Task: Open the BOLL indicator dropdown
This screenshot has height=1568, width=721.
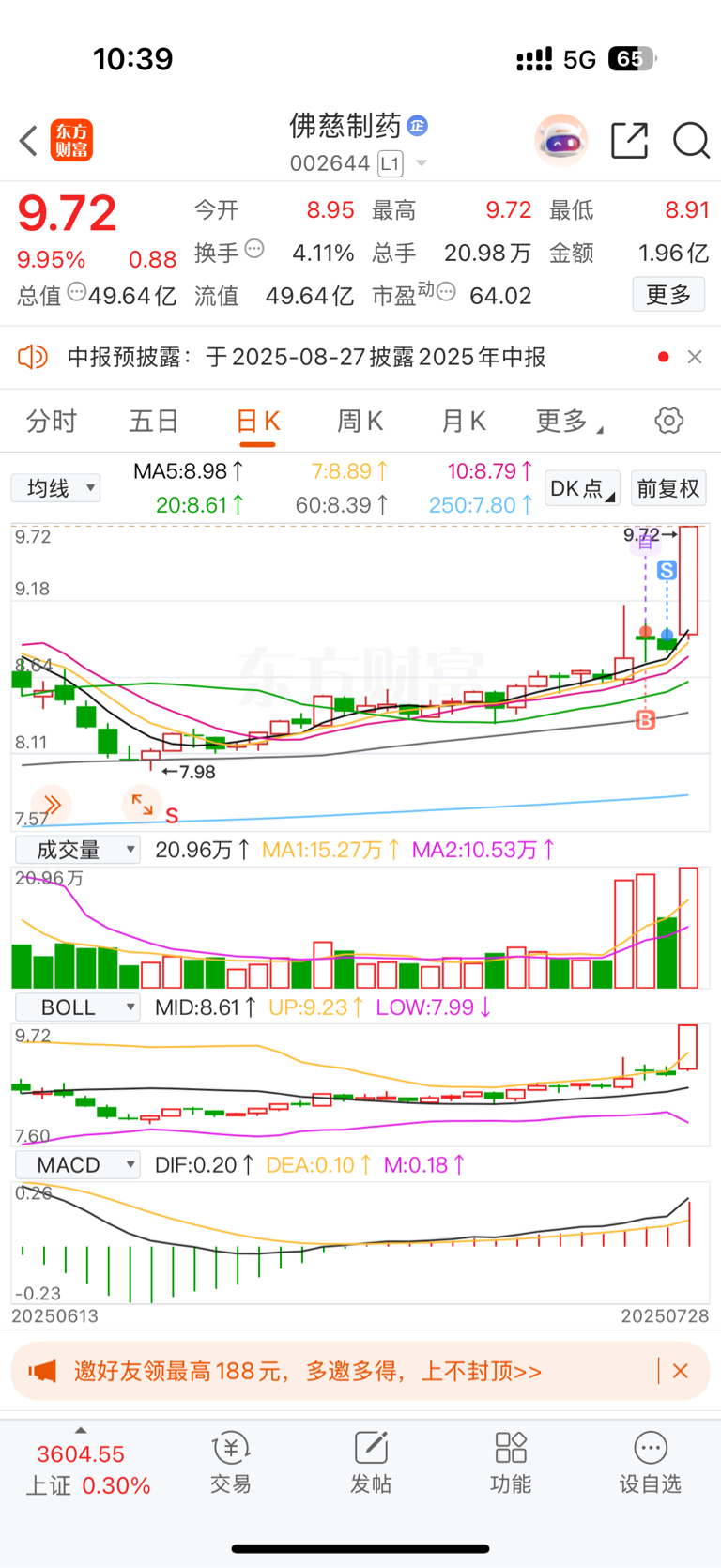Action: pyautogui.click(x=78, y=1007)
